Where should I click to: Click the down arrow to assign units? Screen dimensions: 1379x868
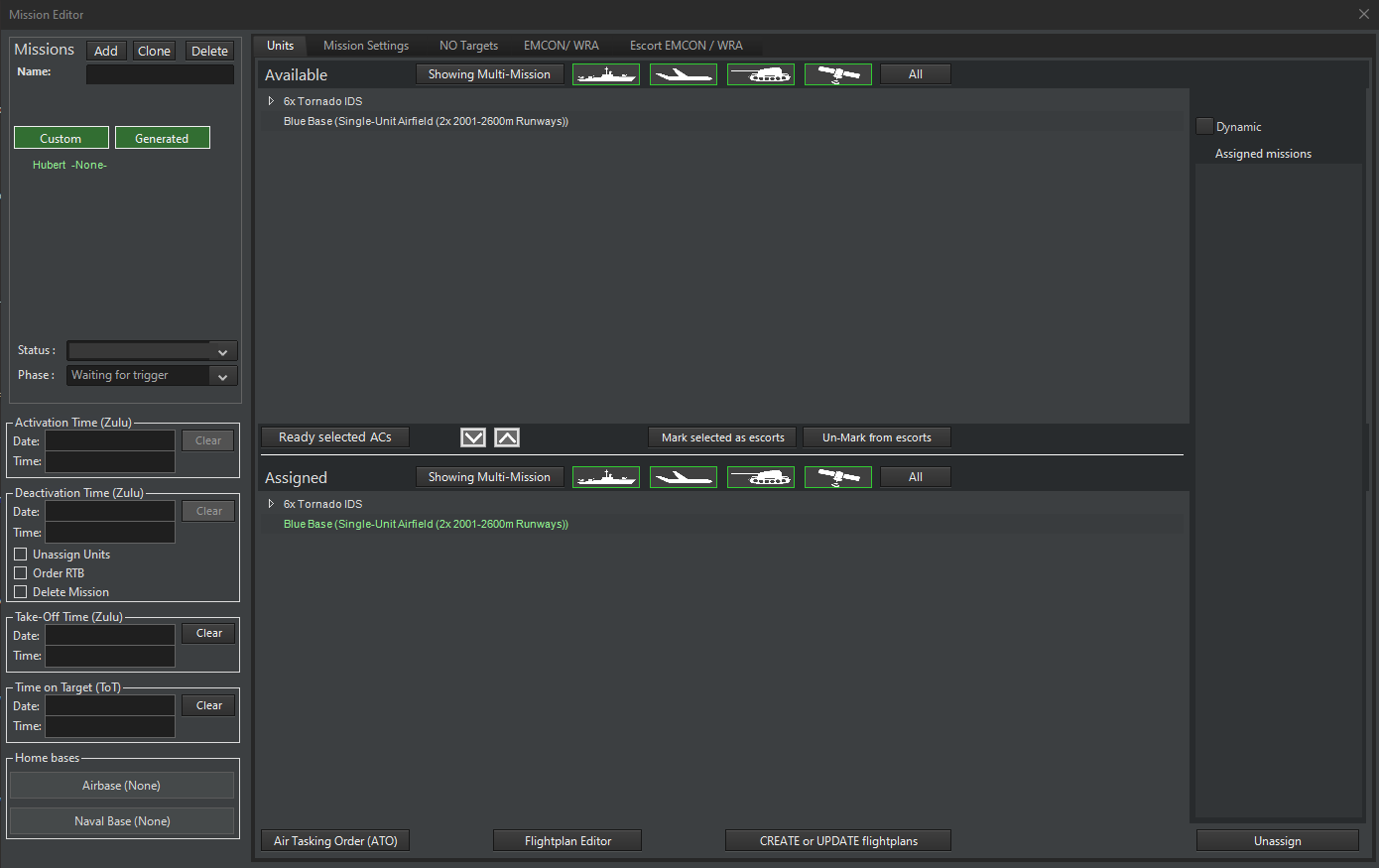473,437
